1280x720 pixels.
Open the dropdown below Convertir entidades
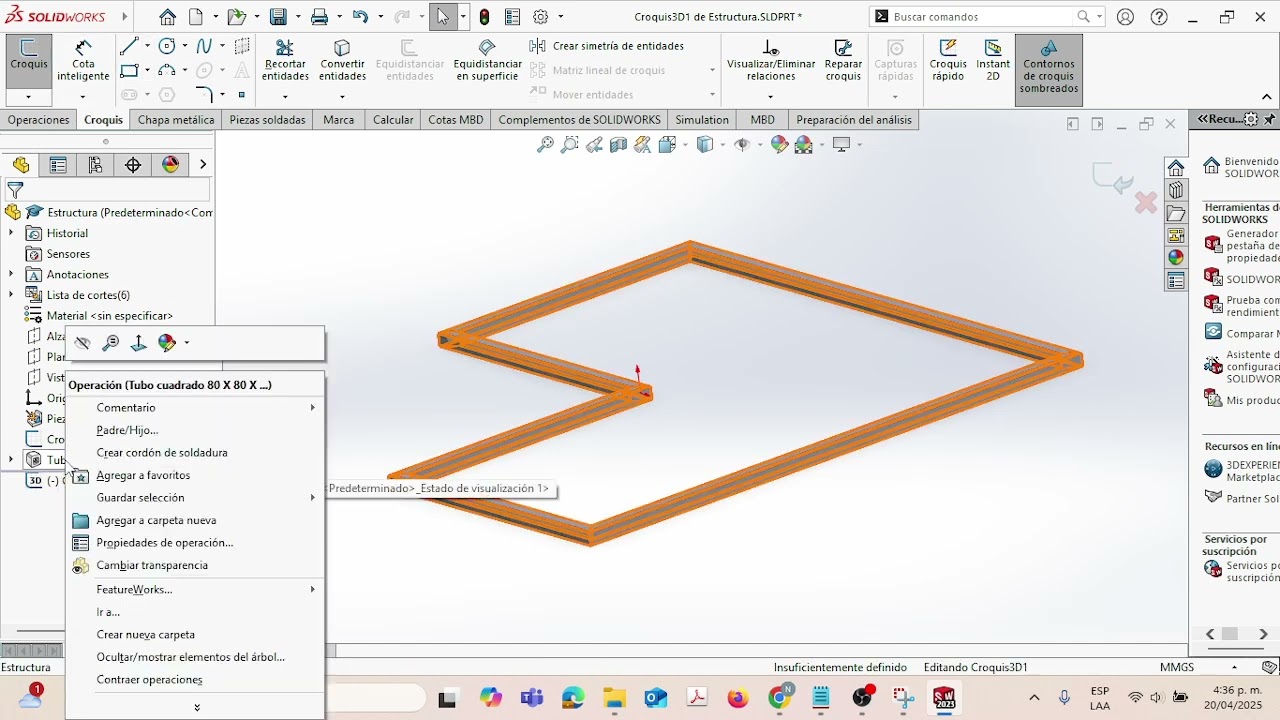coord(342,97)
